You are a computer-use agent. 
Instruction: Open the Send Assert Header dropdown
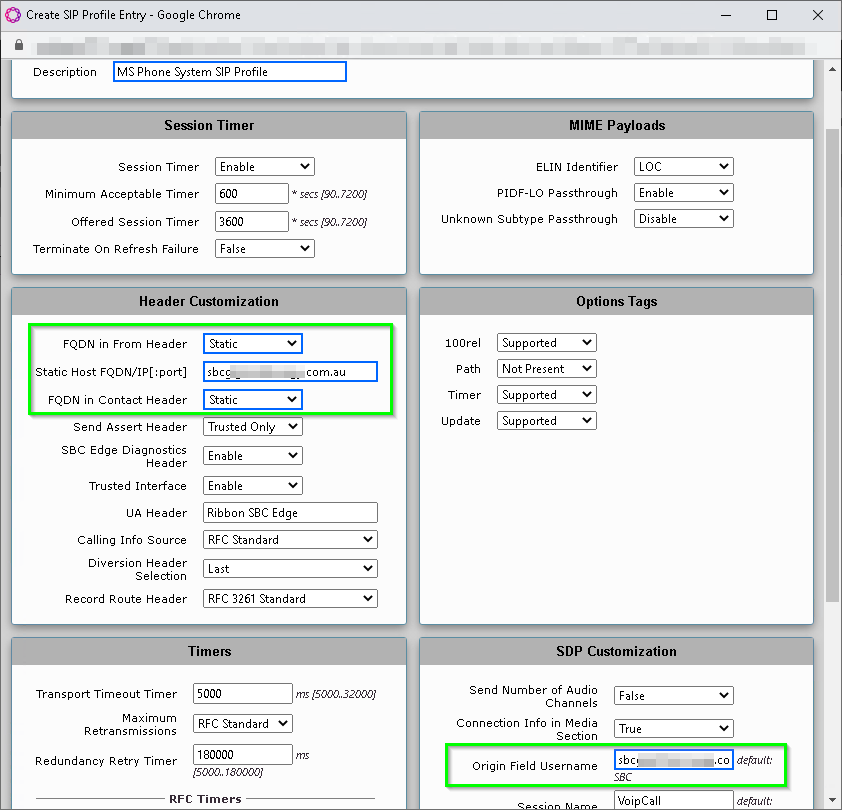point(253,427)
